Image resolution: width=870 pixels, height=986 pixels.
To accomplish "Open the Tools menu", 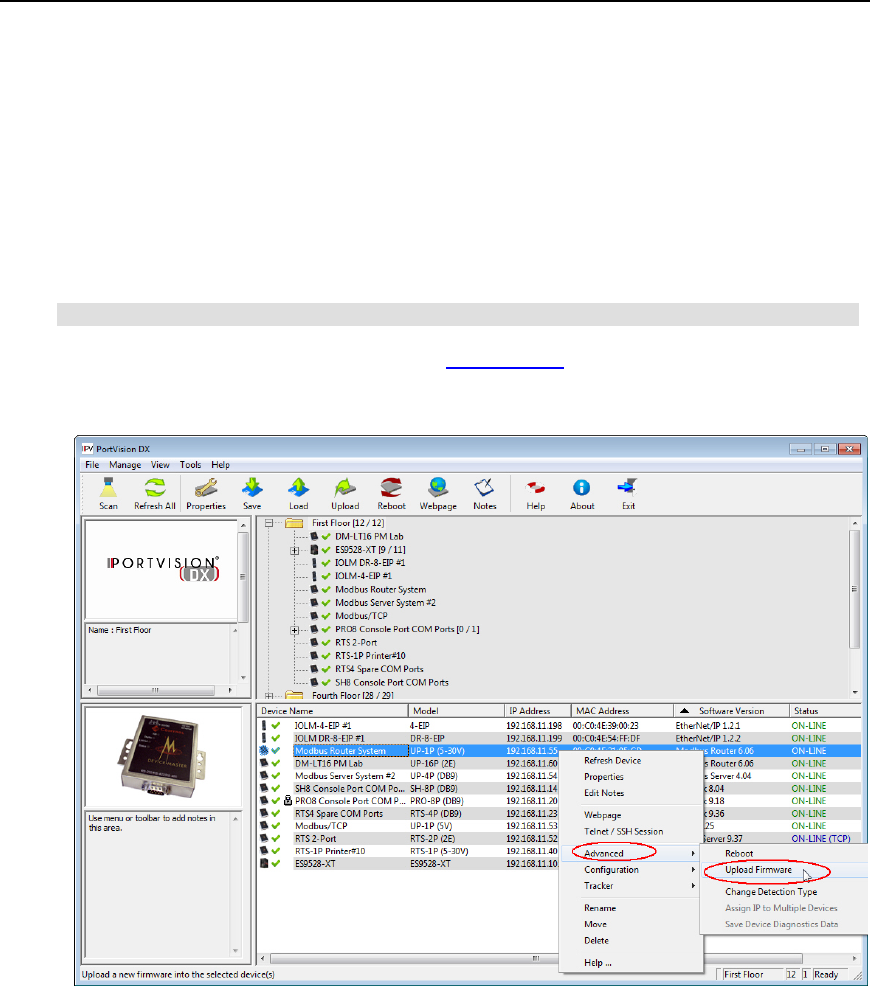I will 190,465.
